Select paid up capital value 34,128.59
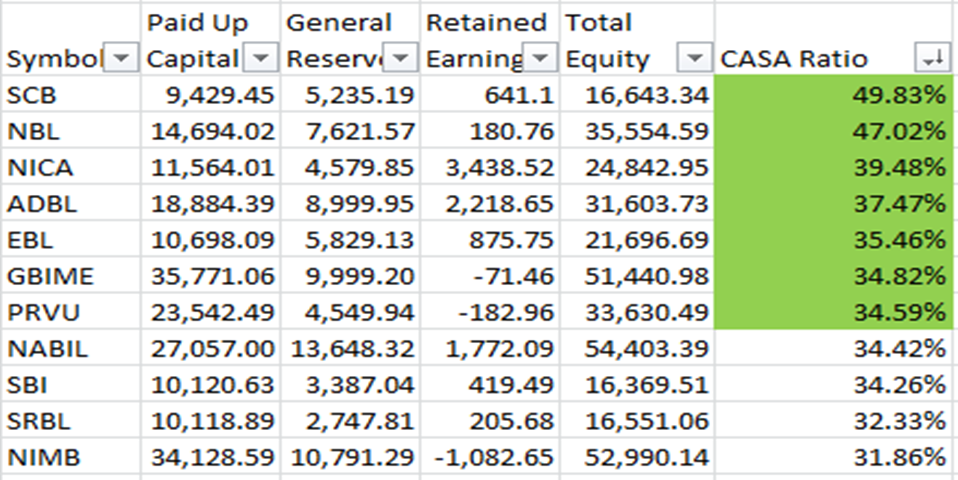Screen dimensions: 958x480 point(211,457)
